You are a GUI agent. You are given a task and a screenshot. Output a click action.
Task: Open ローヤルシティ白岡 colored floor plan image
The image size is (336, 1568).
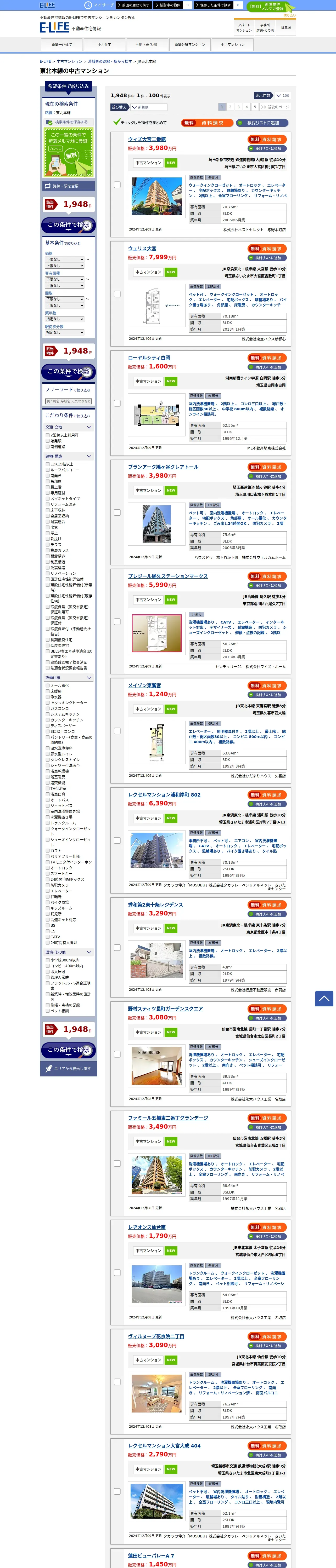click(x=157, y=415)
